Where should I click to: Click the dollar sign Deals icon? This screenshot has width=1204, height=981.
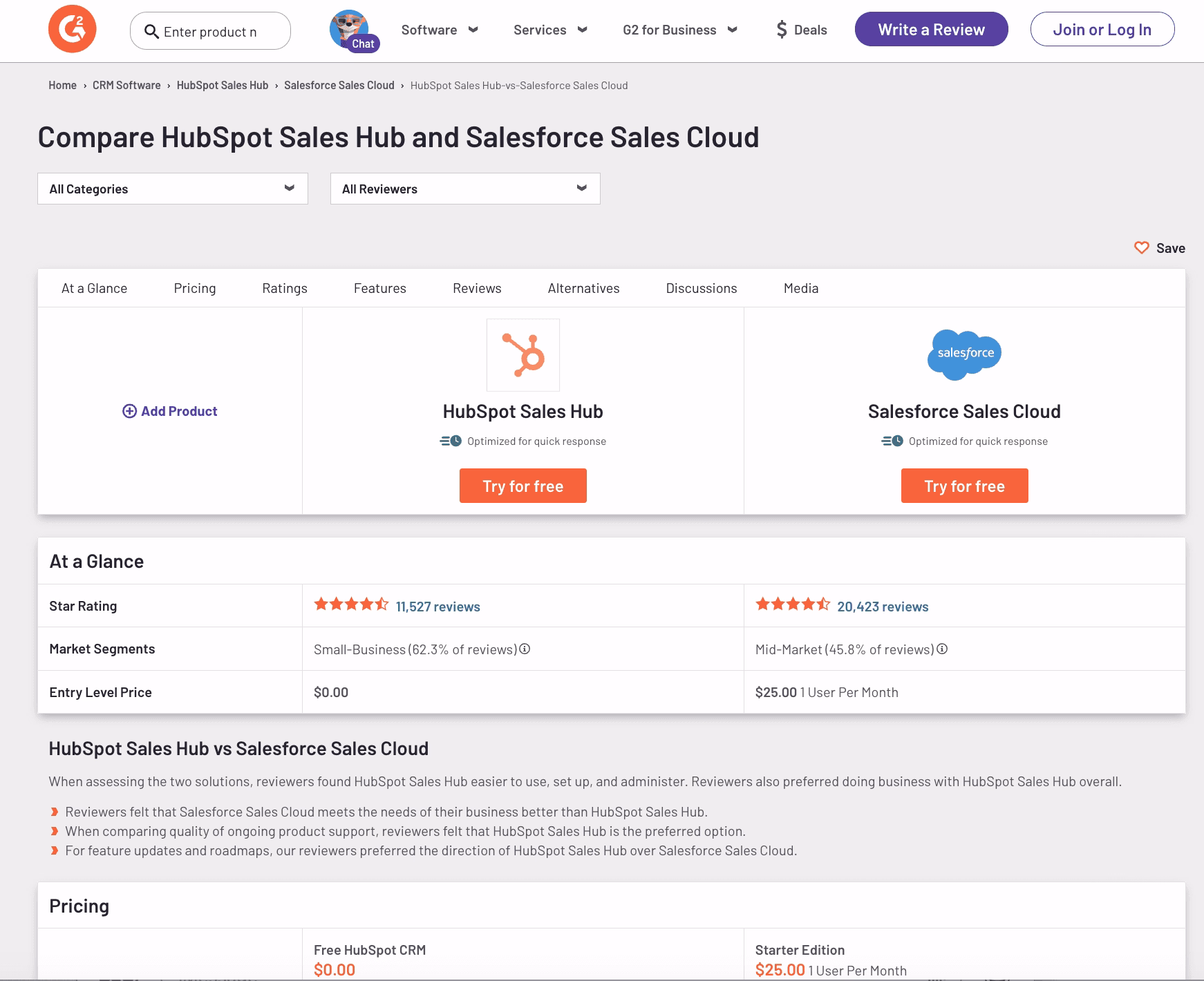click(782, 30)
